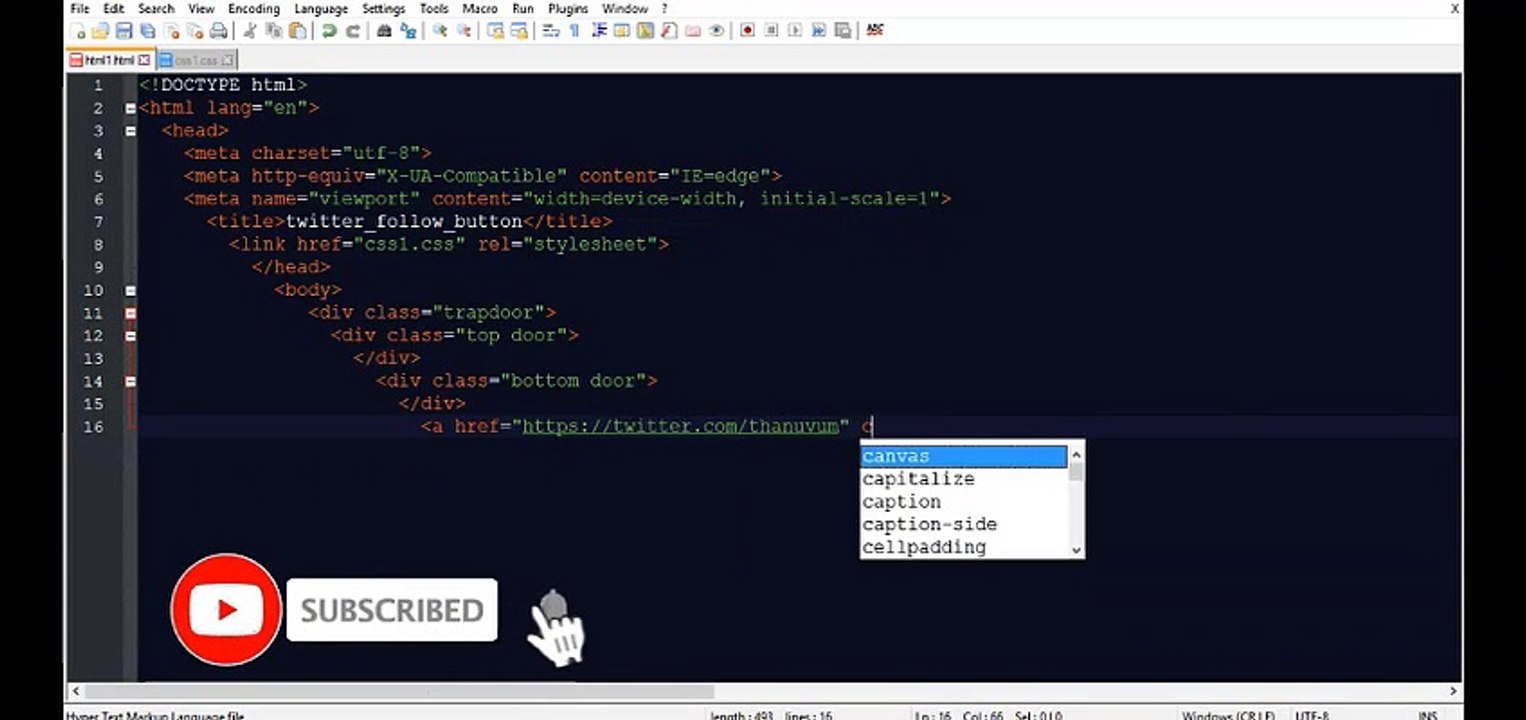Click the Paste clipboard toolbar icon

pyautogui.click(x=297, y=31)
